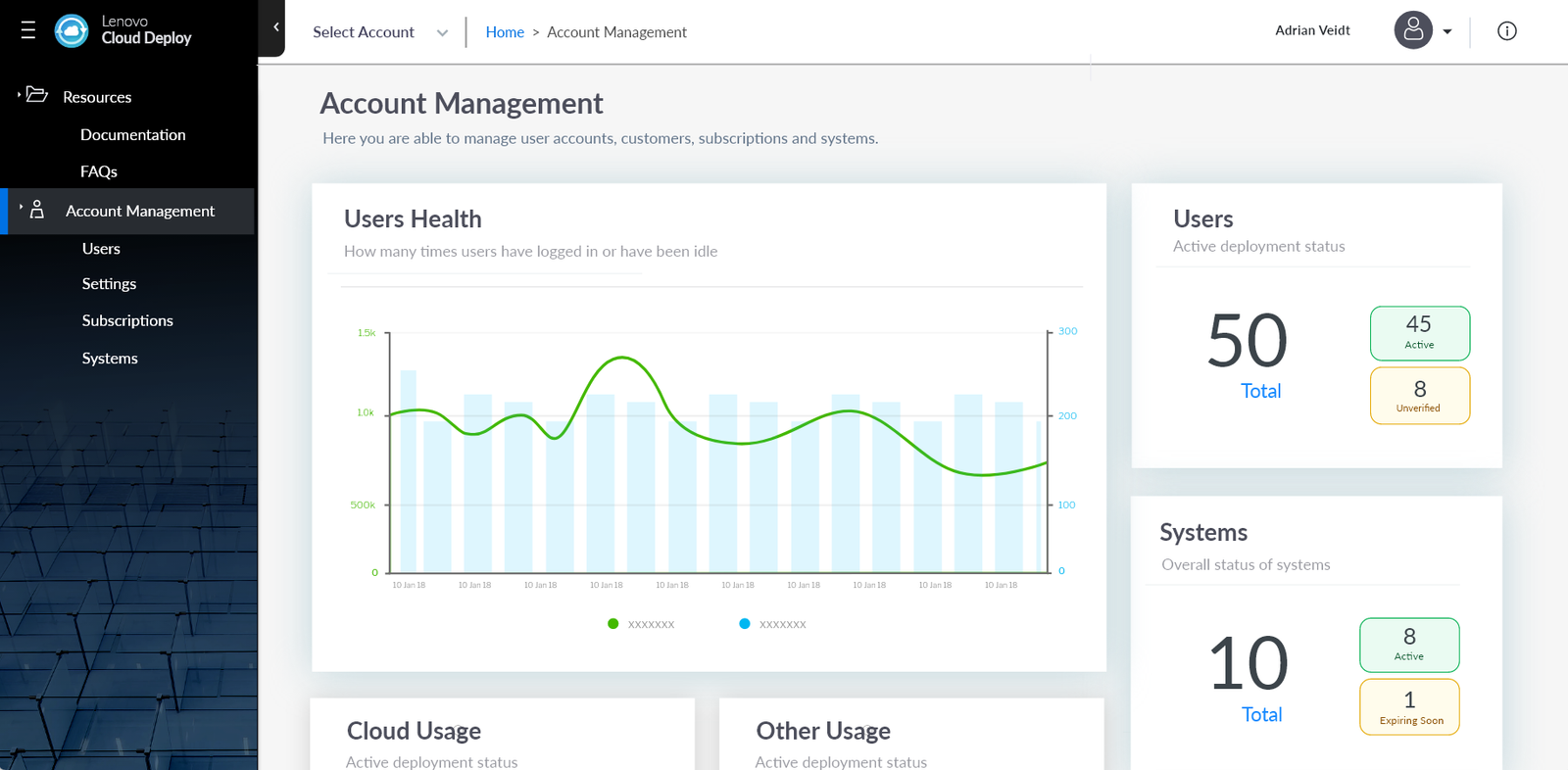Click the Systems Total link

[x=1261, y=715]
